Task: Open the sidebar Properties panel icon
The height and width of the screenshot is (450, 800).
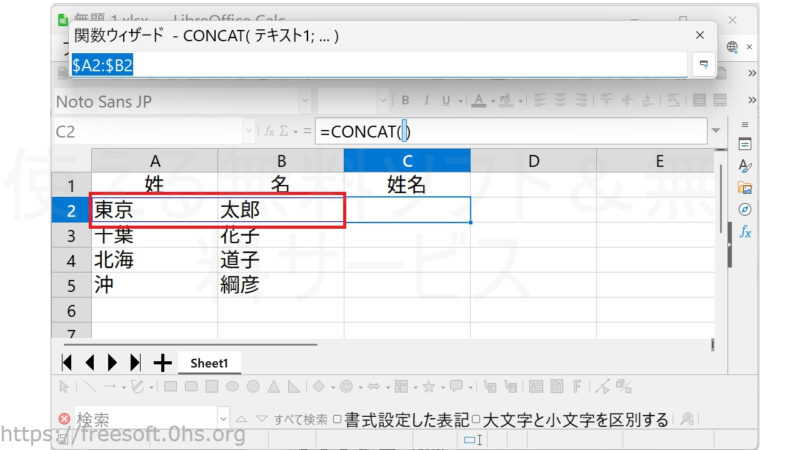Action: point(745,144)
